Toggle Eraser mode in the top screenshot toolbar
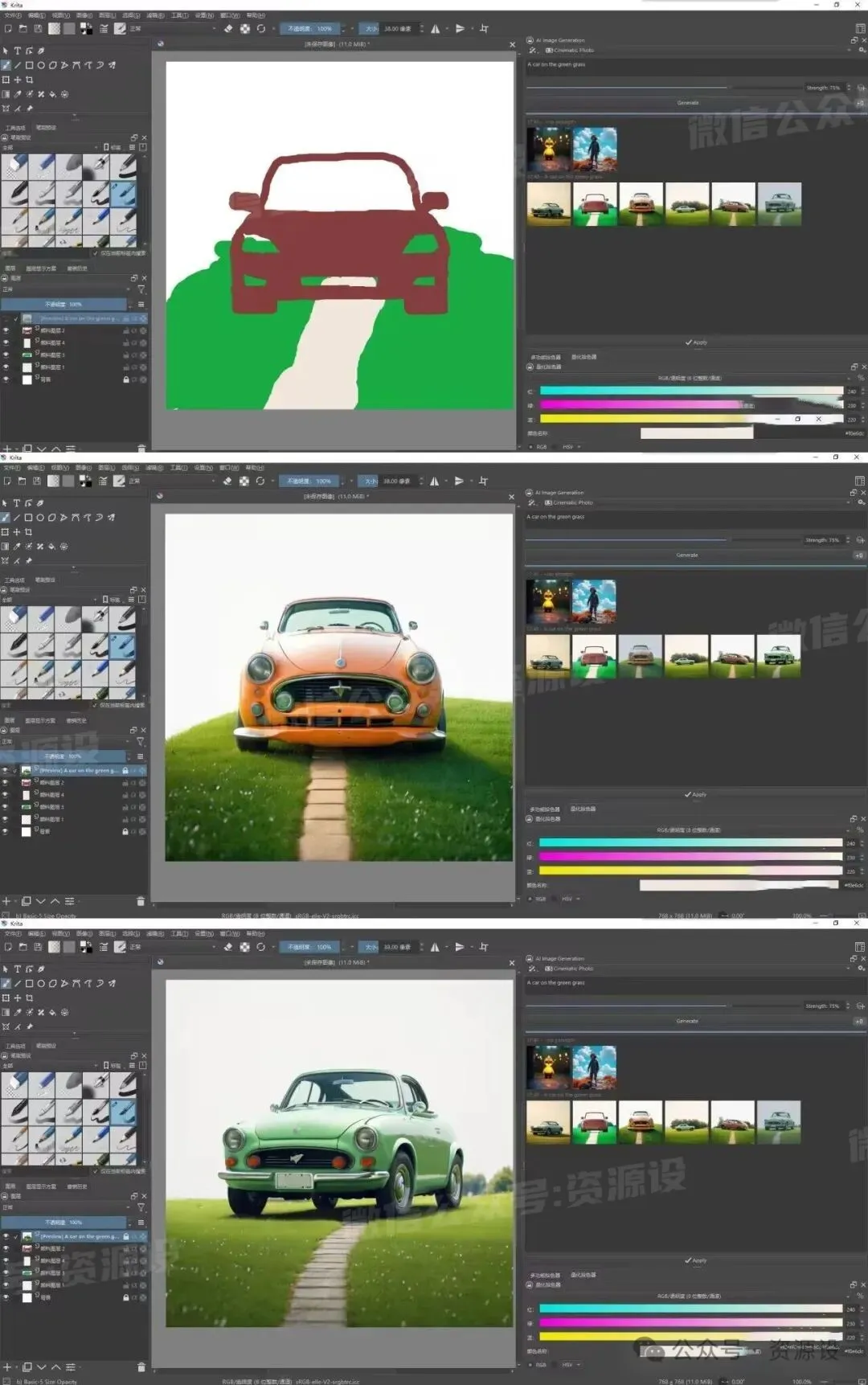The image size is (868, 1385). [x=228, y=28]
